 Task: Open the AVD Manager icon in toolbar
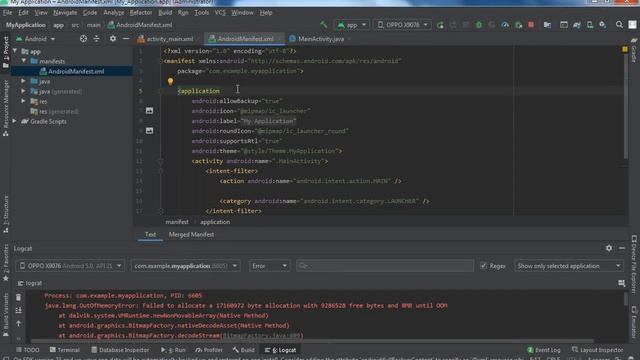[x=590, y=25]
